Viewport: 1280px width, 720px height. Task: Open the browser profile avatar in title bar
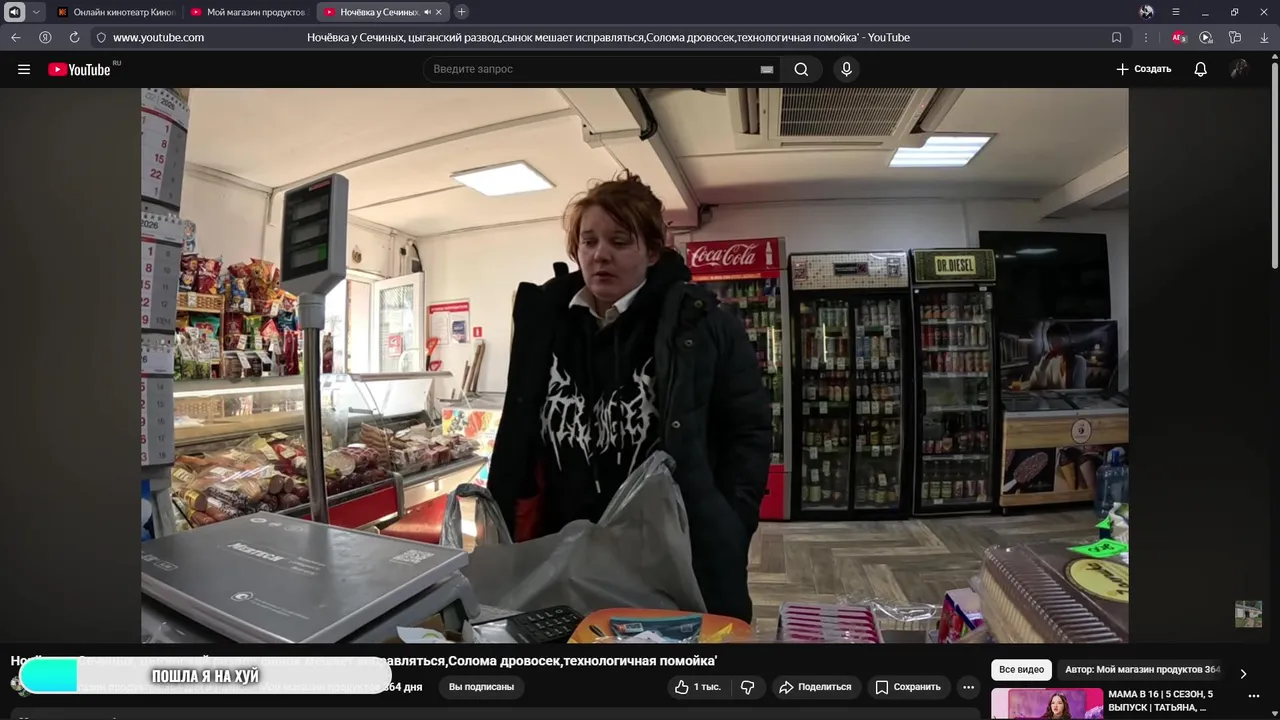coord(1146,12)
